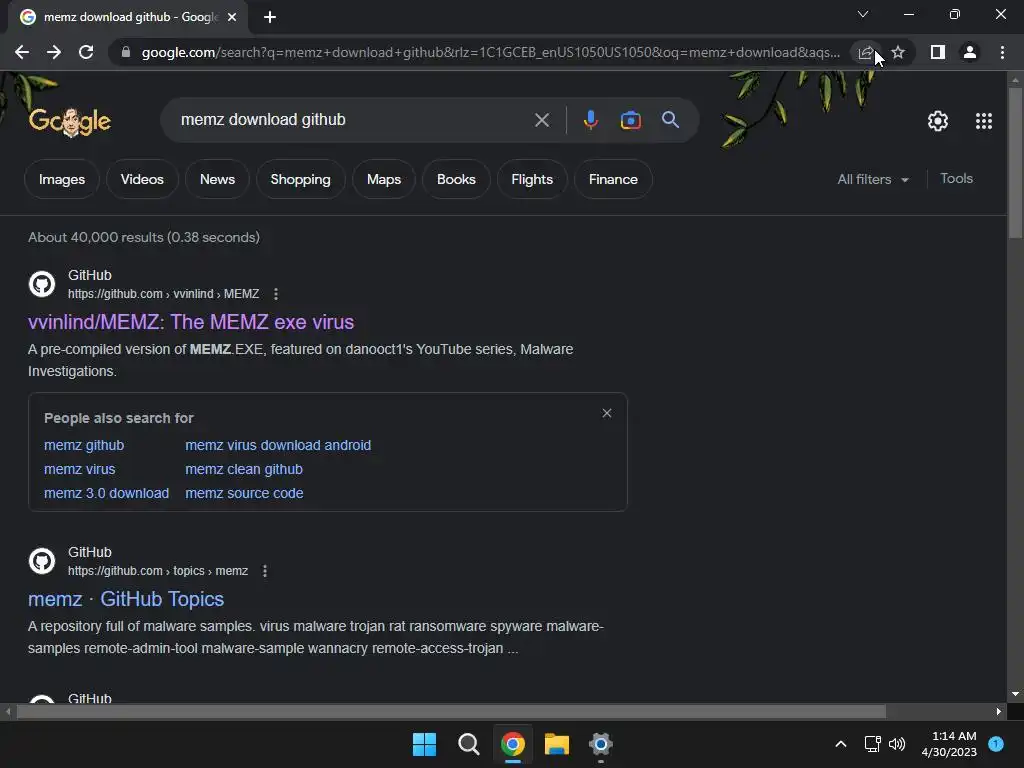Switch to Videos results

142,179
